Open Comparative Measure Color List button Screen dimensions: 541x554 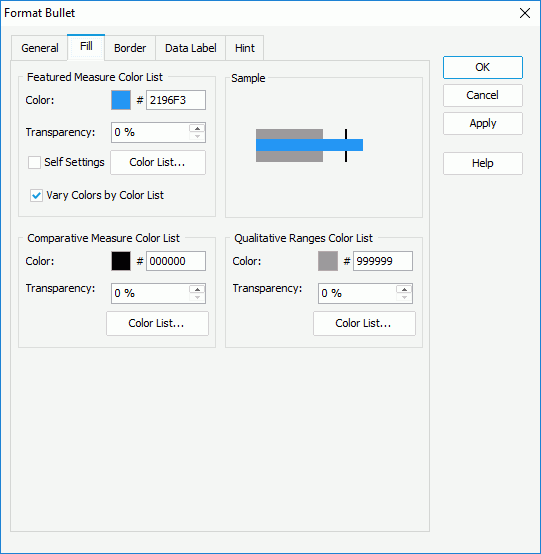pyautogui.click(x=157, y=323)
